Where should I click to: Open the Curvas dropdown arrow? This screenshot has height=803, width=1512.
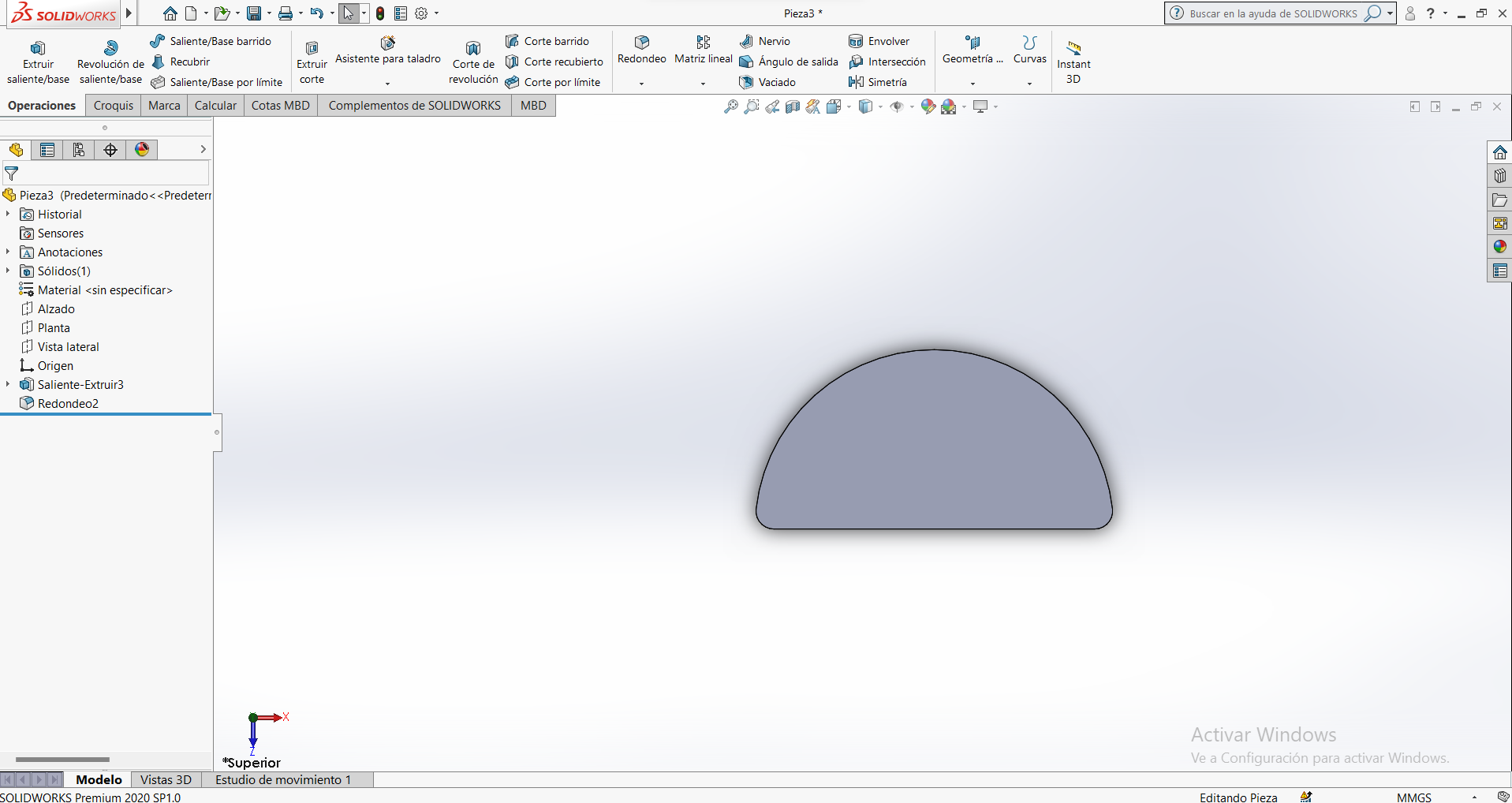(x=1029, y=83)
